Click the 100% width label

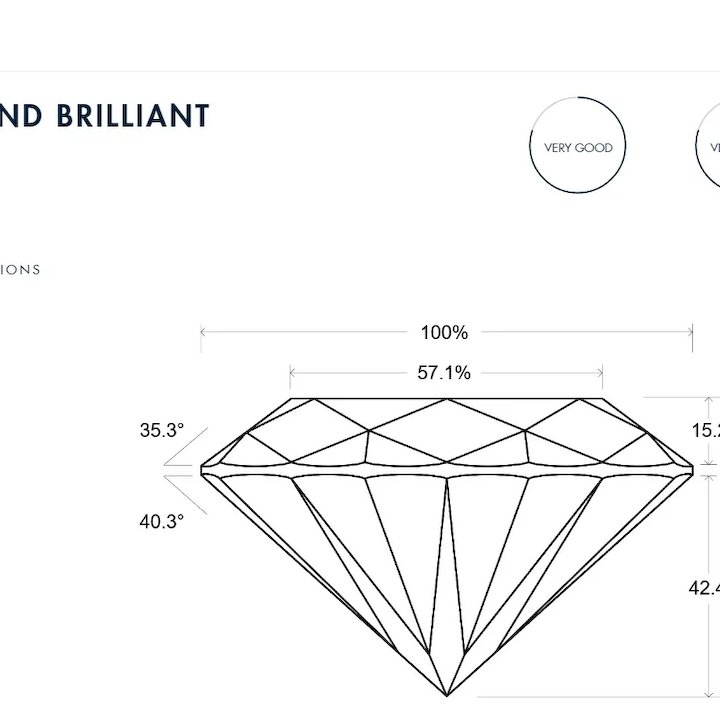(444, 332)
